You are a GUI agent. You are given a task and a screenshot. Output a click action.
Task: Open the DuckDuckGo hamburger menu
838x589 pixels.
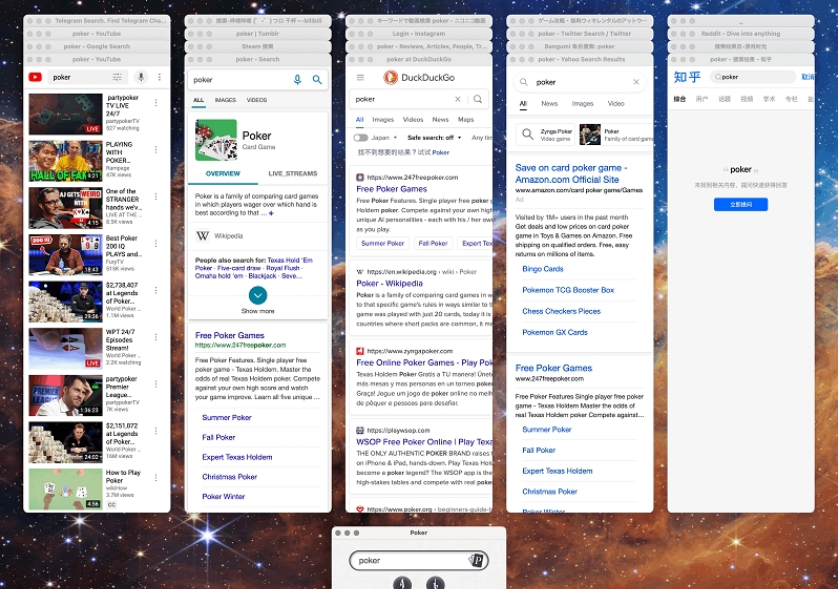[360, 78]
